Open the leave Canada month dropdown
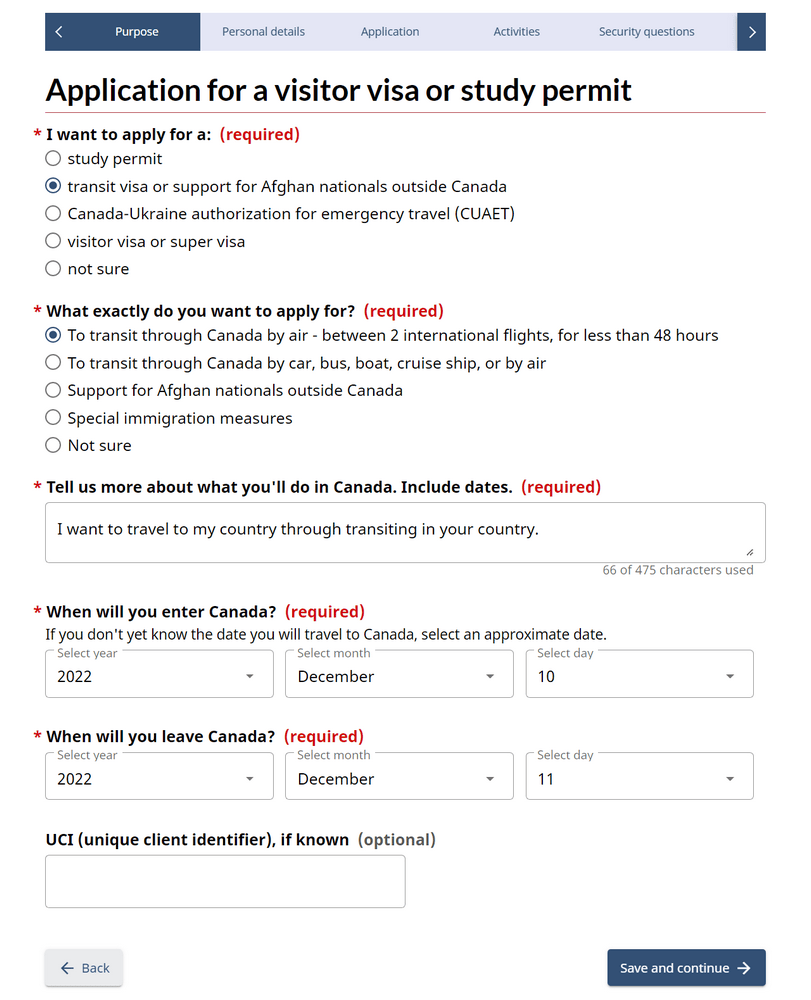This screenshot has height=1000, width=811. tap(399, 780)
